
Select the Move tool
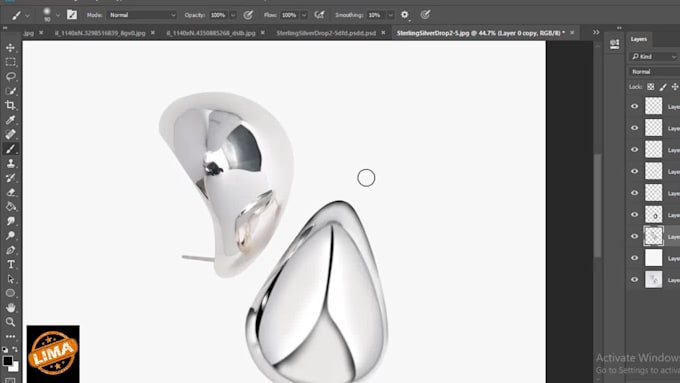click(10, 48)
